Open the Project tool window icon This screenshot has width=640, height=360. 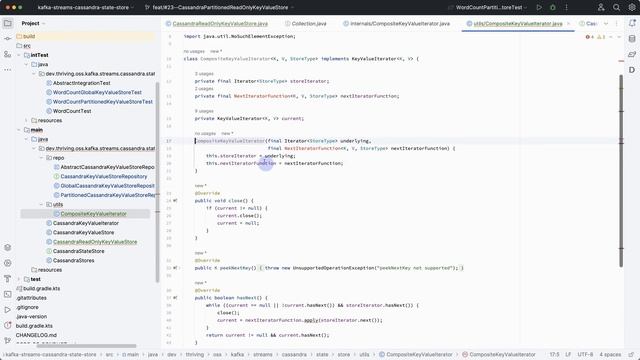coord(7,23)
